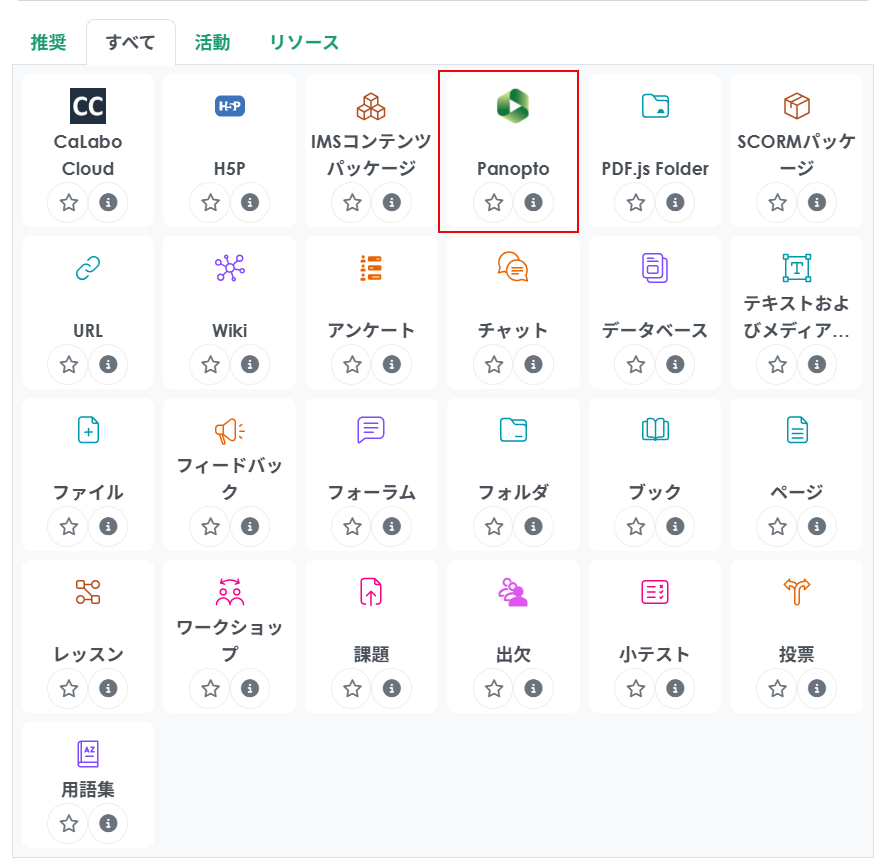Open the 活動 tab

pyautogui.click(x=212, y=43)
